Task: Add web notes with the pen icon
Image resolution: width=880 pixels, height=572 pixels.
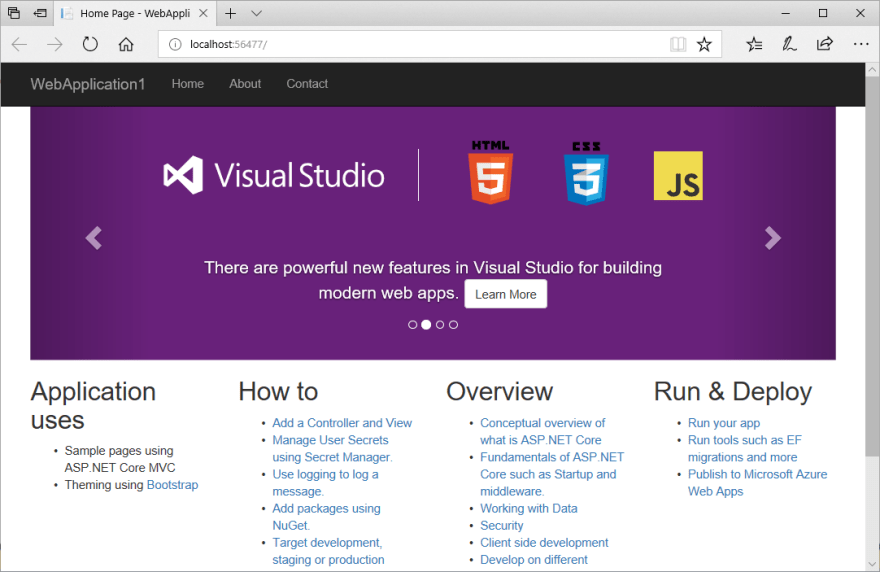Action: [x=789, y=44]
